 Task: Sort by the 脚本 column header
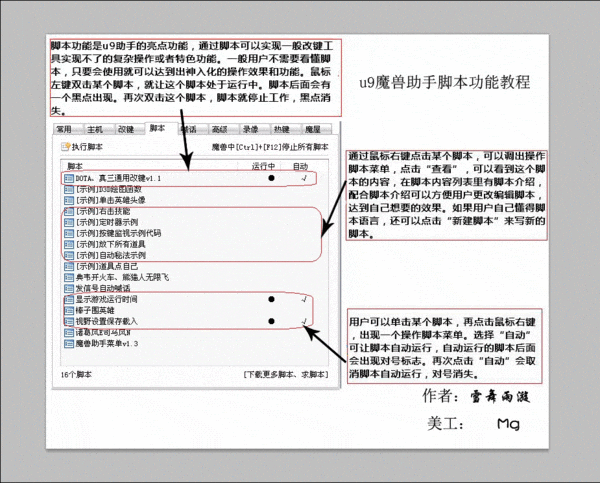click(x=75, y=166)
